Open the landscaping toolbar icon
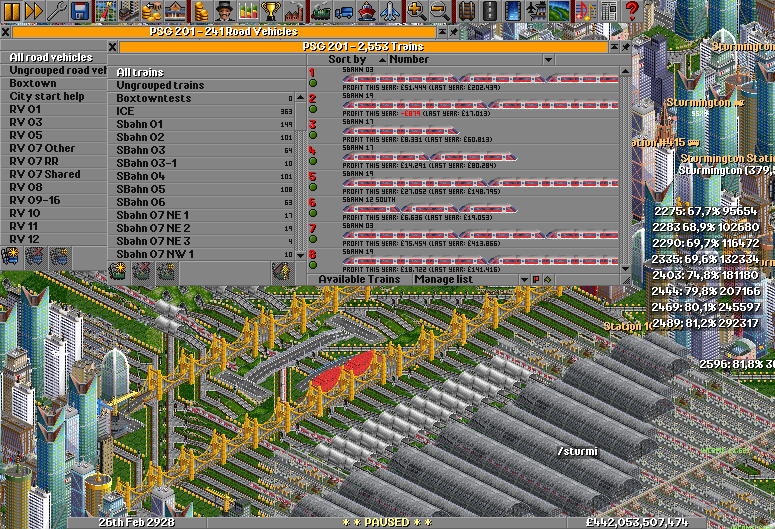 tap(558, 11)
